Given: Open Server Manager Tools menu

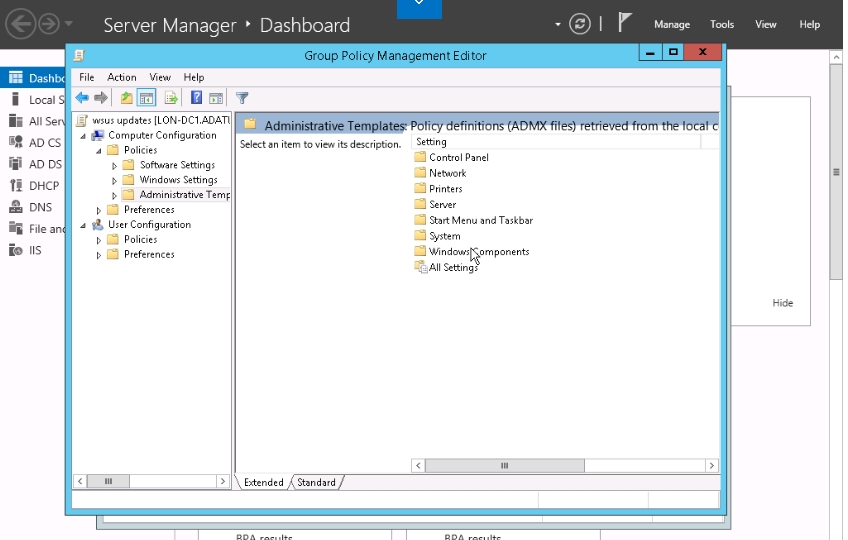Looking at the screenshot, I should coord(722,24).
